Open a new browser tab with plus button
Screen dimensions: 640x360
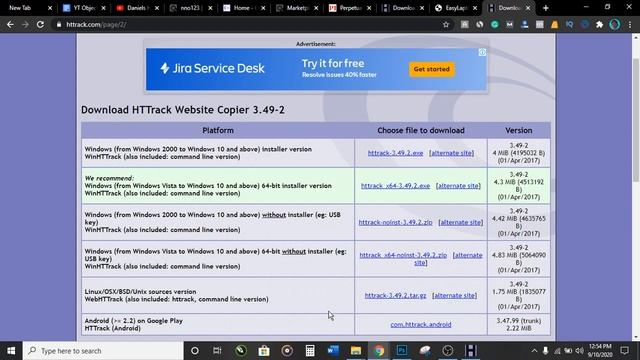(x=545, y=8)
